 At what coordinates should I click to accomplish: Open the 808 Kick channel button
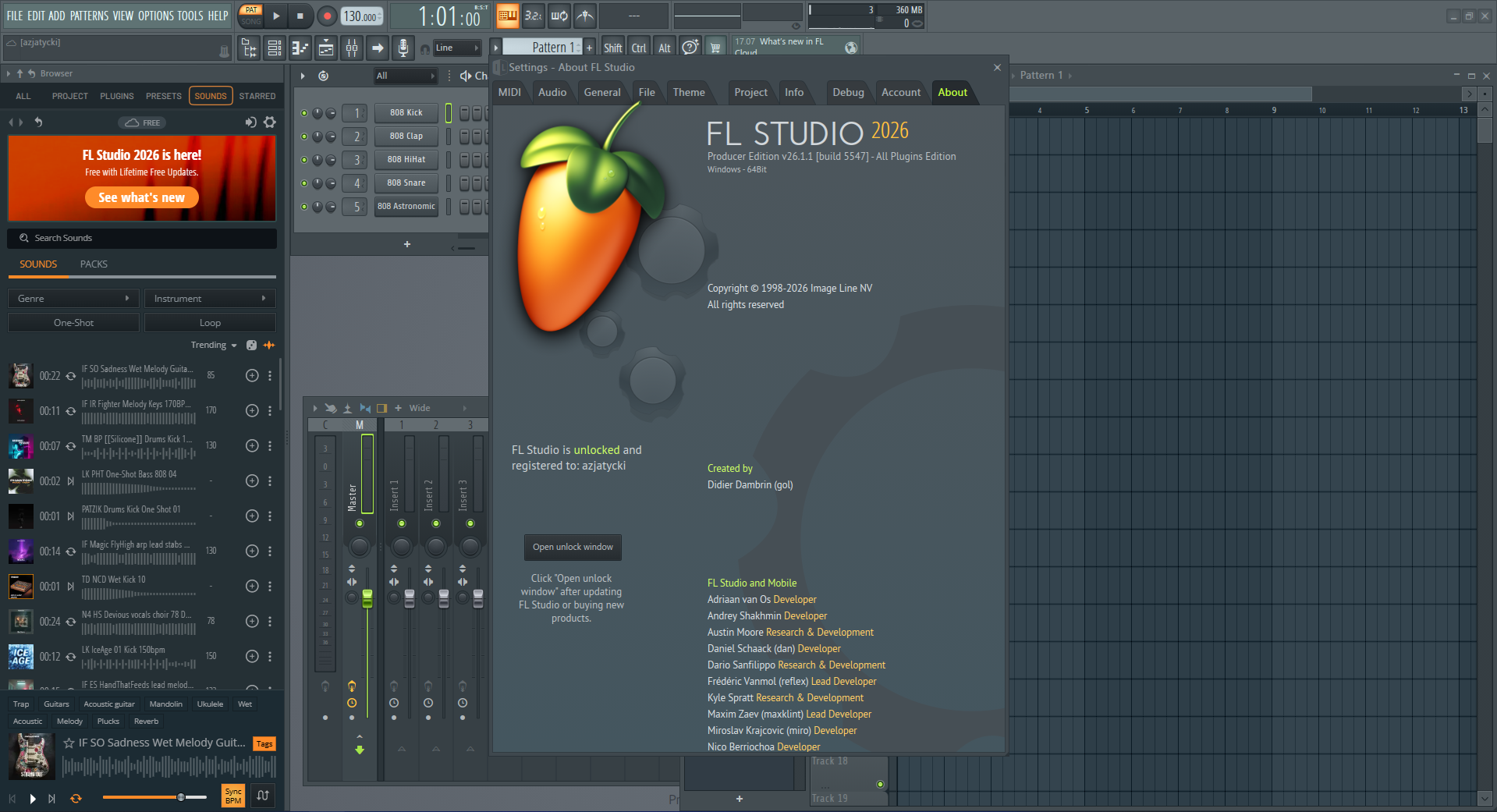pyautogui.click(x=406, y=113)
